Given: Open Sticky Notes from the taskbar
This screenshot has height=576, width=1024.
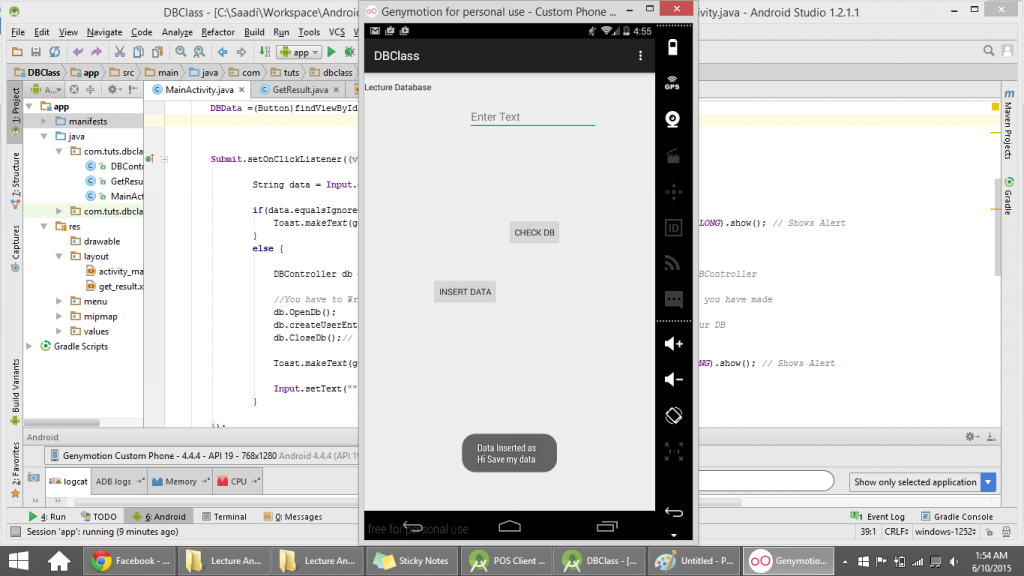Looking at the screenshot, I should (411, 560).
